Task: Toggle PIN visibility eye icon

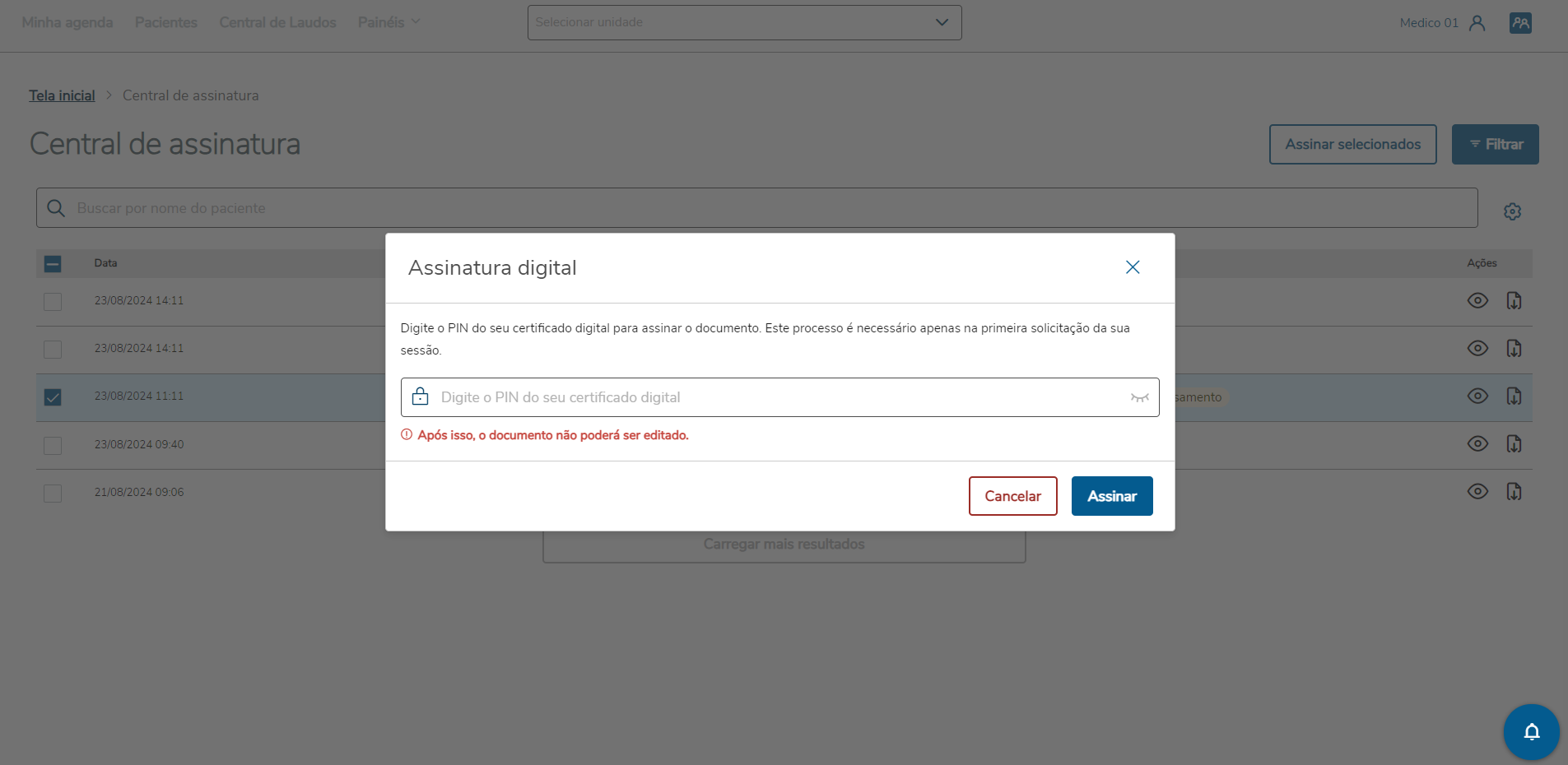Action: tap(1139, 397)
